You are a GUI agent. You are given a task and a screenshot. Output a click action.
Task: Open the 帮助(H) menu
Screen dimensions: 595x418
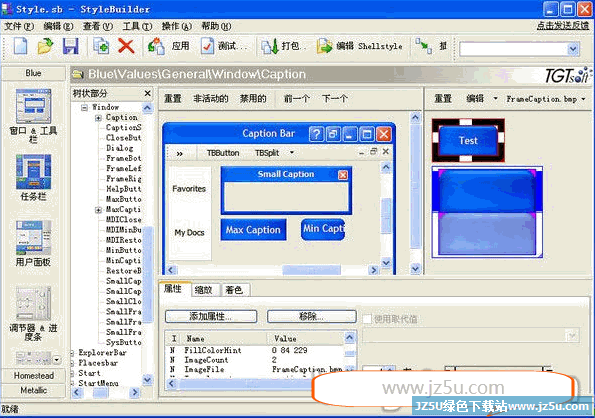(x=216, y=26)
